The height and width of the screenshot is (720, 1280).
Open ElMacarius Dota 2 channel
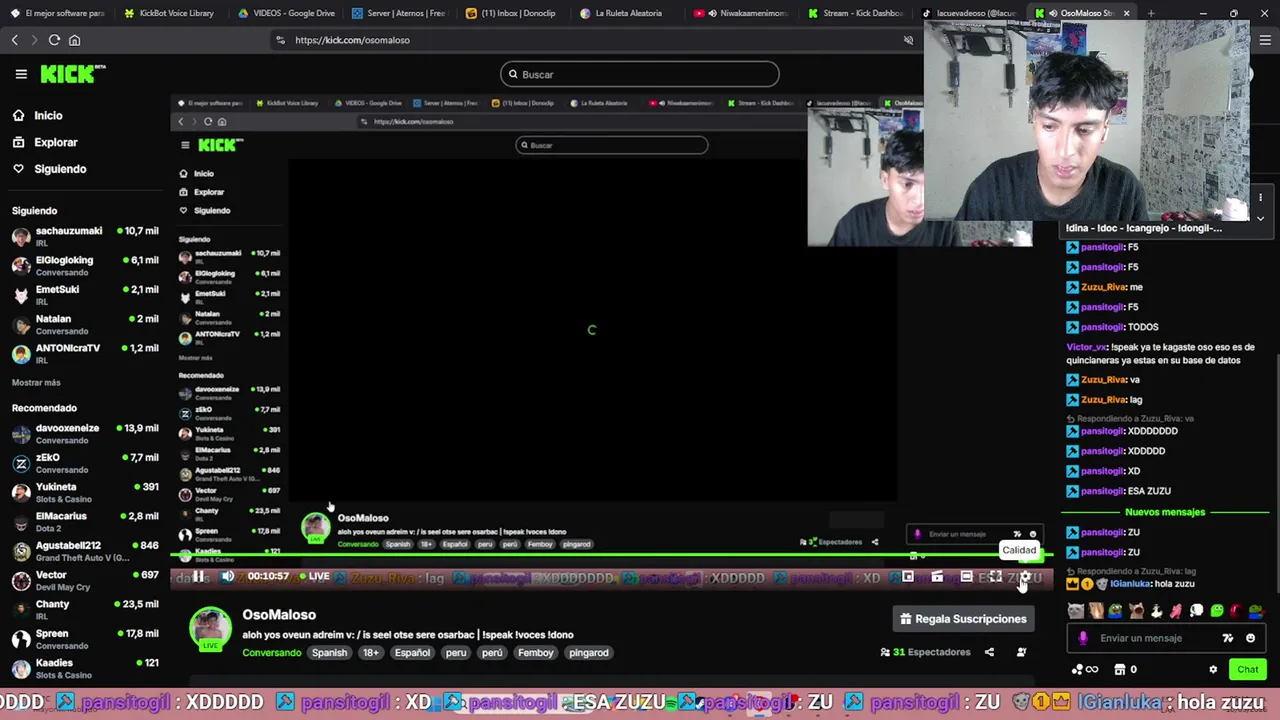coord(85,521)
